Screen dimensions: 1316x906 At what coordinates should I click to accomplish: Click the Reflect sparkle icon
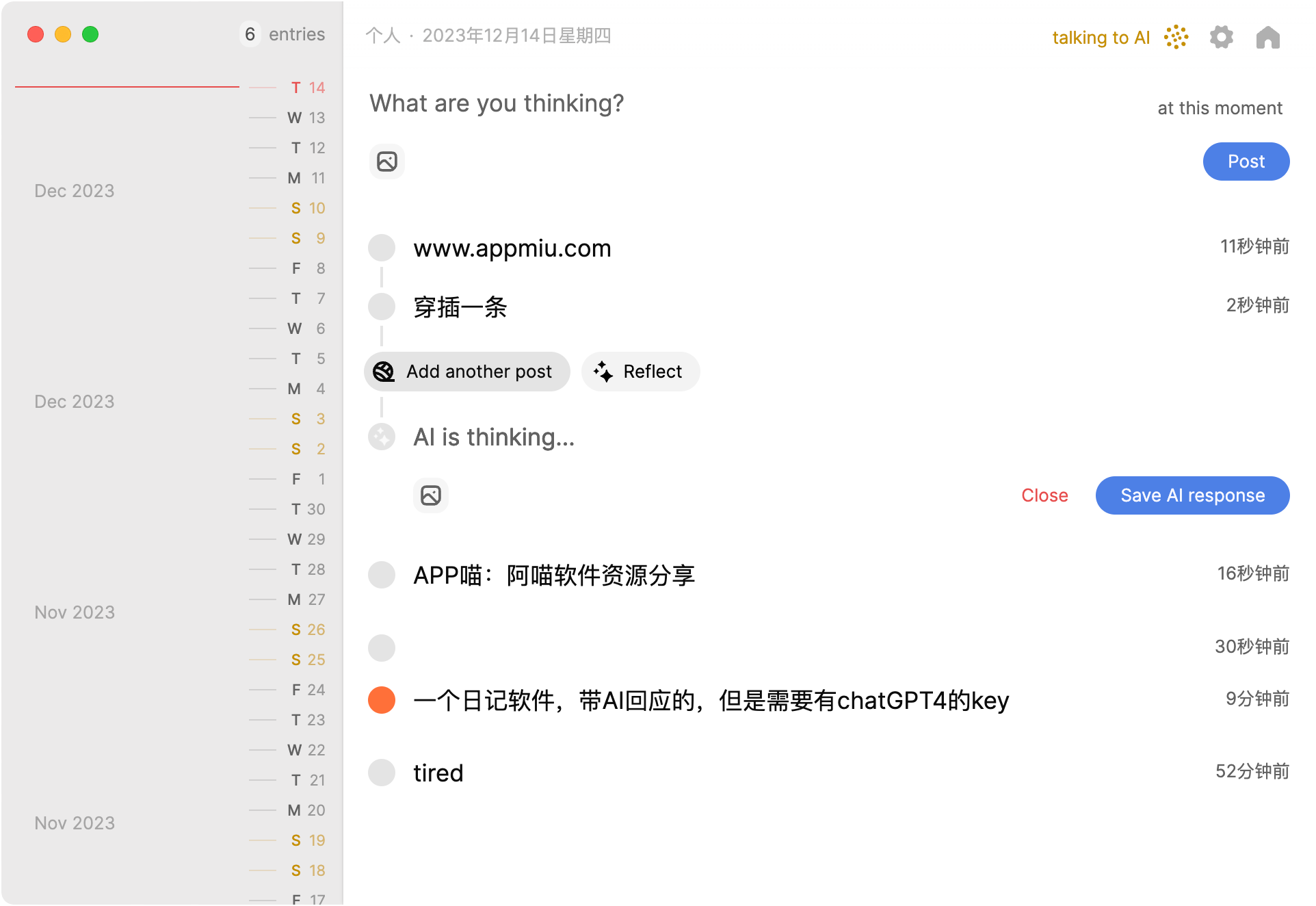click(603, 372)
